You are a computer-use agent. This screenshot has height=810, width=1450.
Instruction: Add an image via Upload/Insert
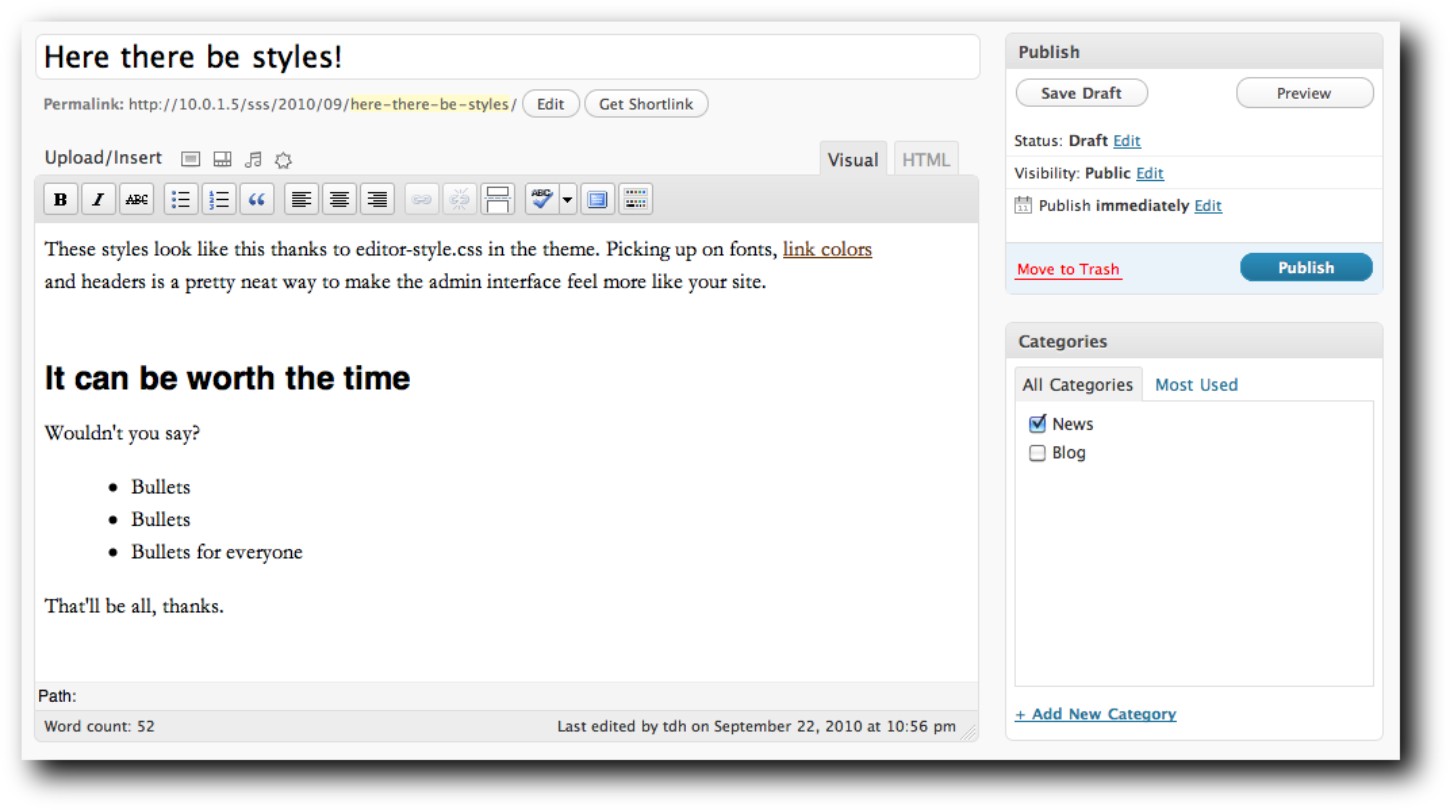[191, 159]
